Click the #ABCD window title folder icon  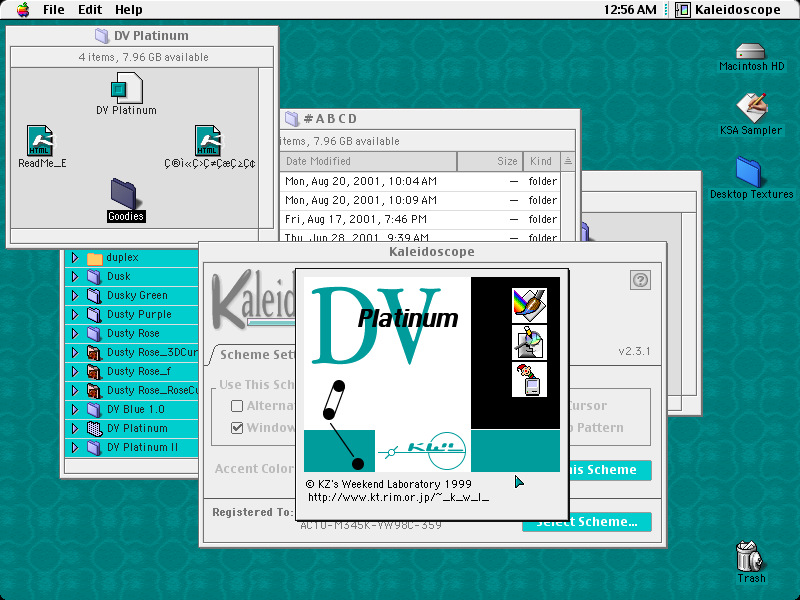point(291,118)
